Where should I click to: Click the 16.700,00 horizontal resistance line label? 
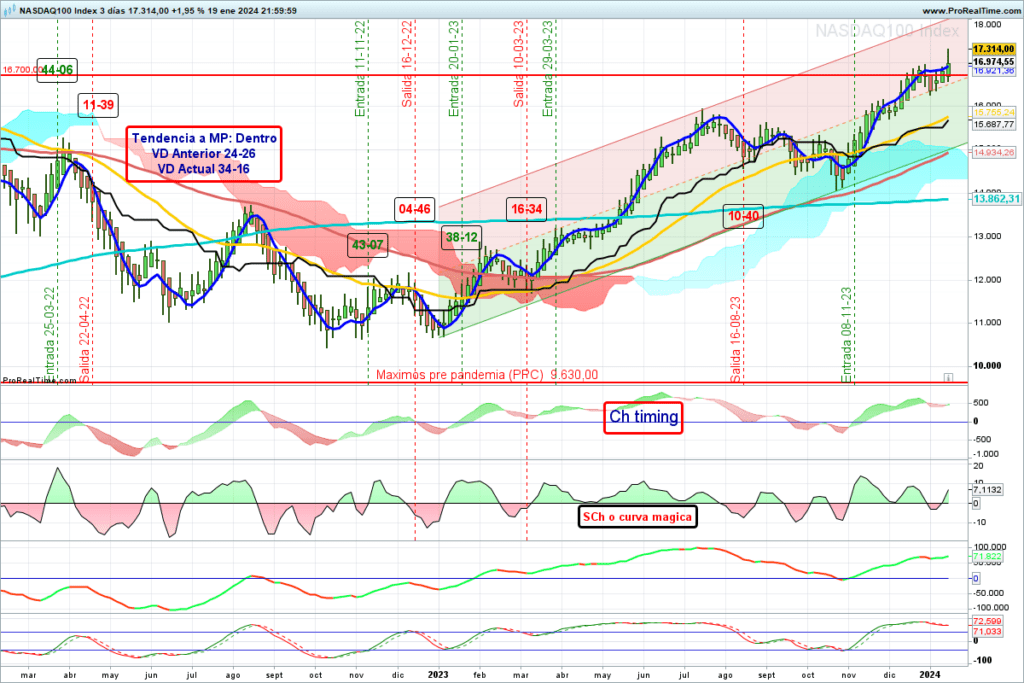click(20, 69)
